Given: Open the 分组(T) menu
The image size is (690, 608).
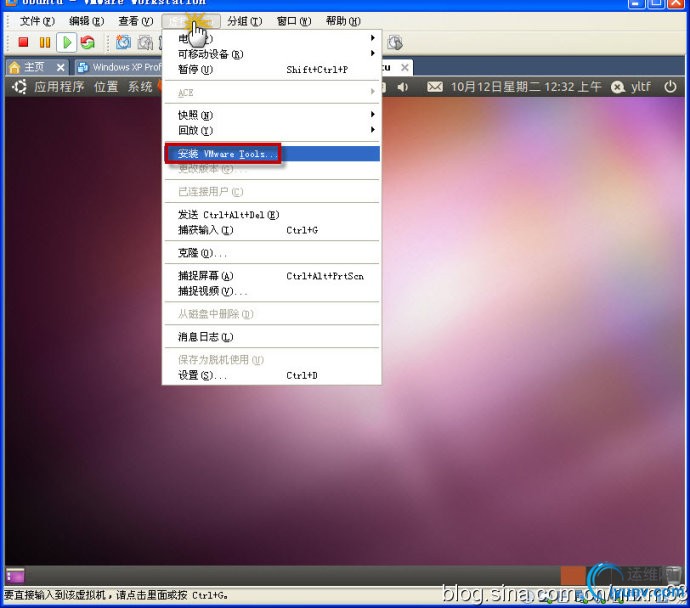Looking at the screenshot, I should (245, 21).
